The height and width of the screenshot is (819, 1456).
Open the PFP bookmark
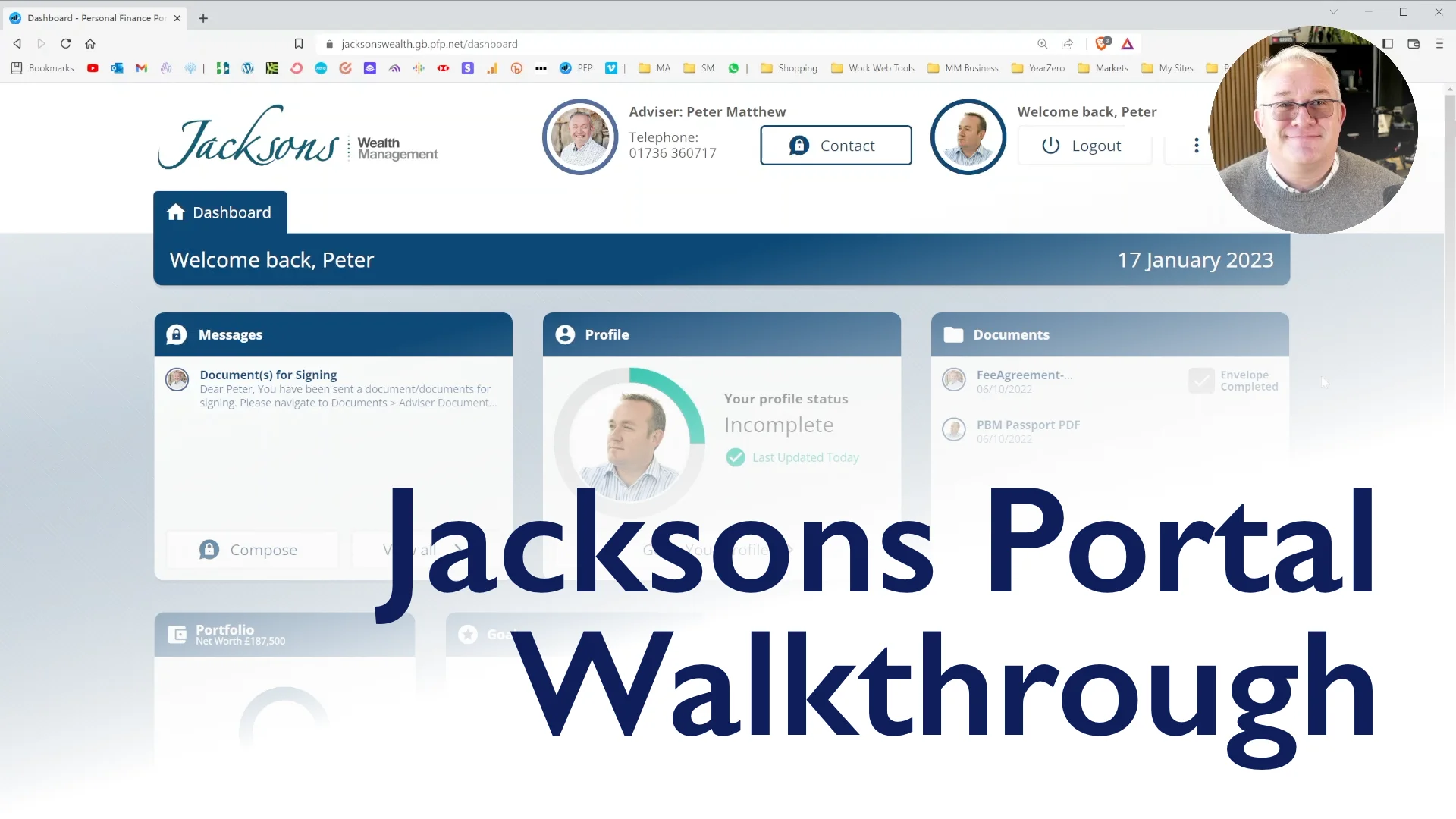pos(576,68)
